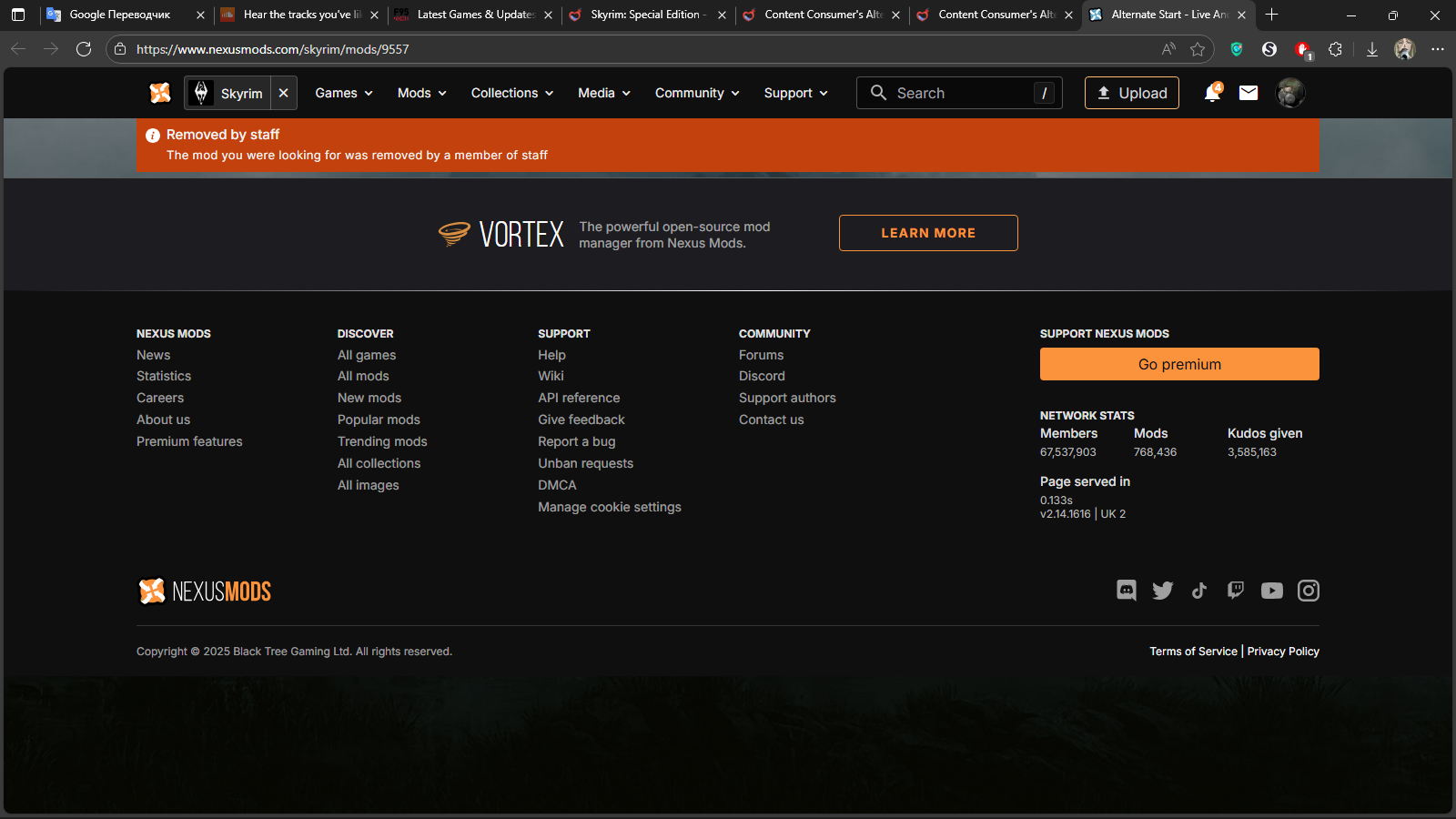Open the browser tab actions menu

[18, 15]
